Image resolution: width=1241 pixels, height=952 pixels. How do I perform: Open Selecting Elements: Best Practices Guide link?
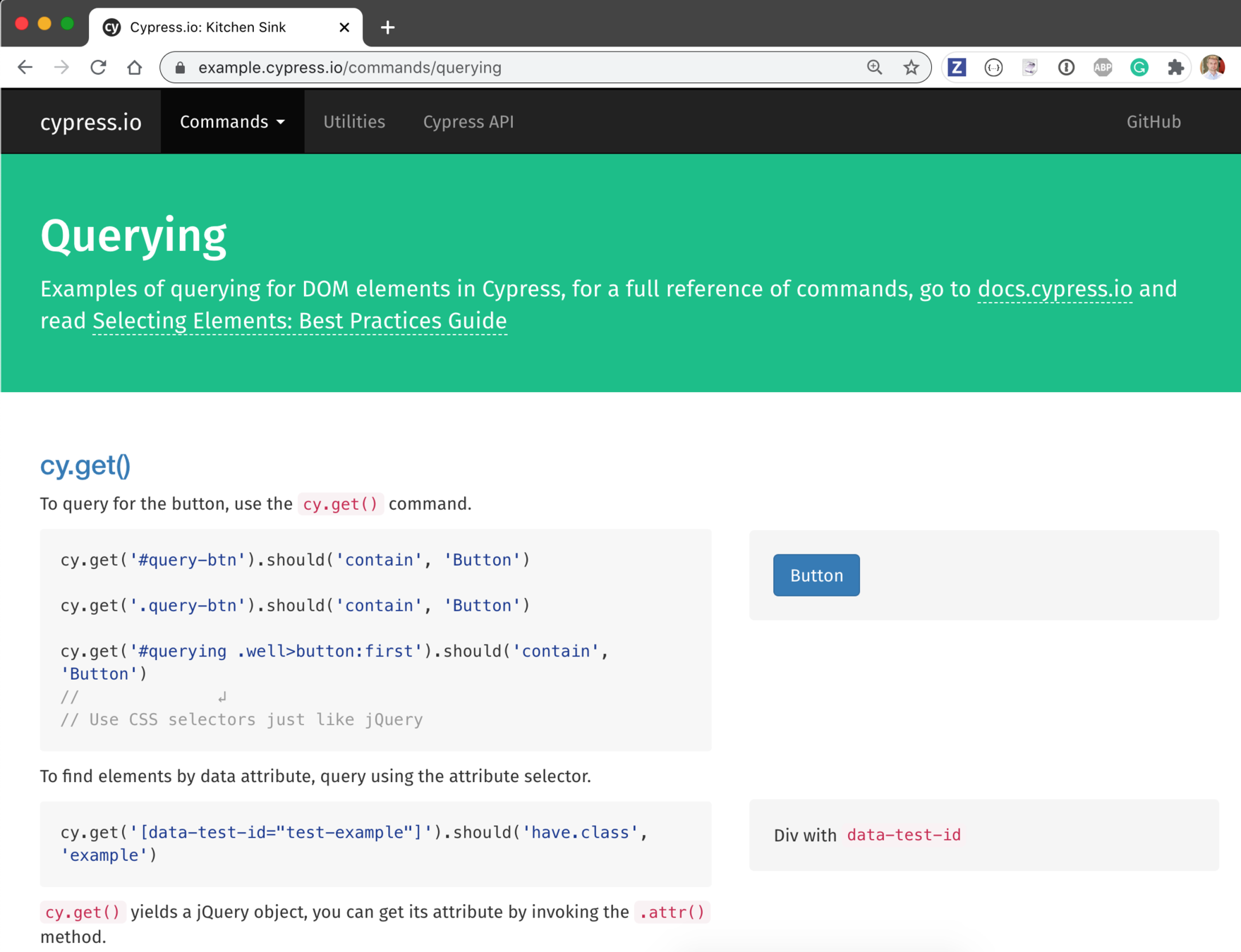(300, 321)
